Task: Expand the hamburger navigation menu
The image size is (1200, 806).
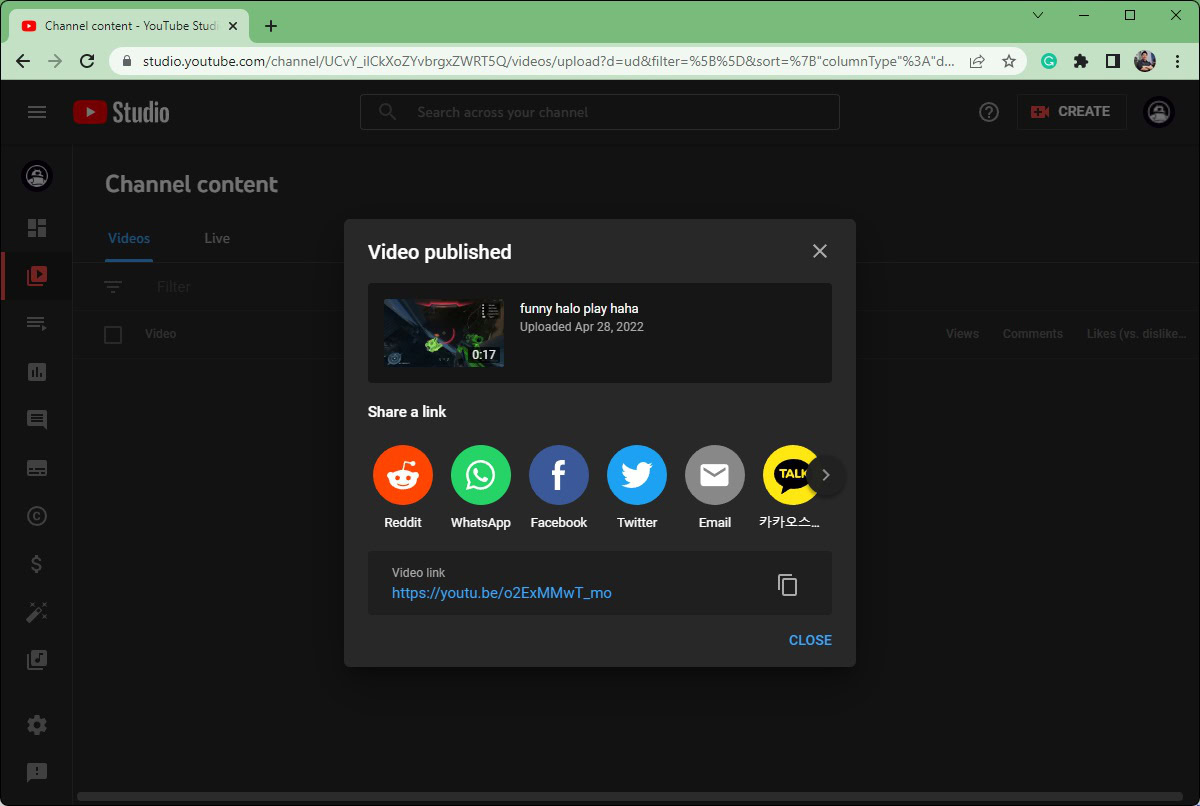Action: tap(37, 112)
